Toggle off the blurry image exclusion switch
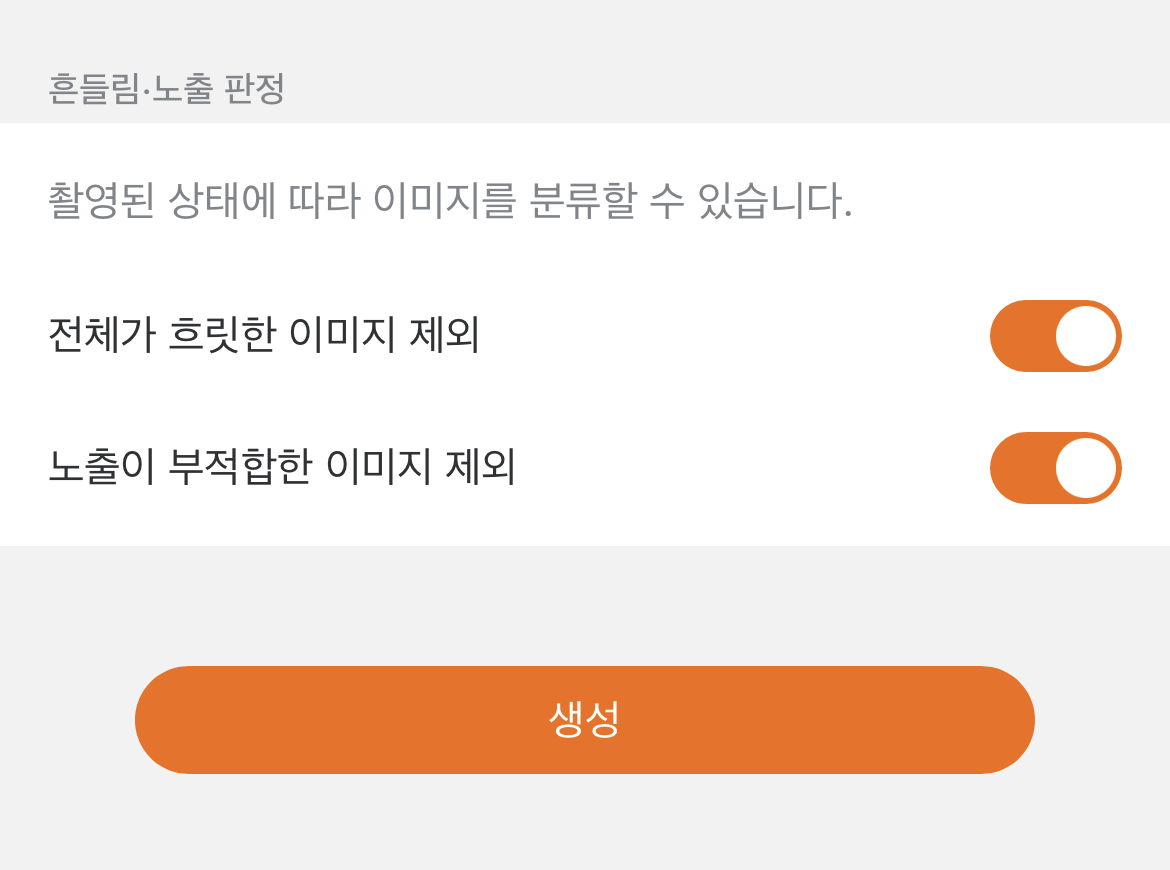Viewport: 1170px width, 870px height. 1055,336
